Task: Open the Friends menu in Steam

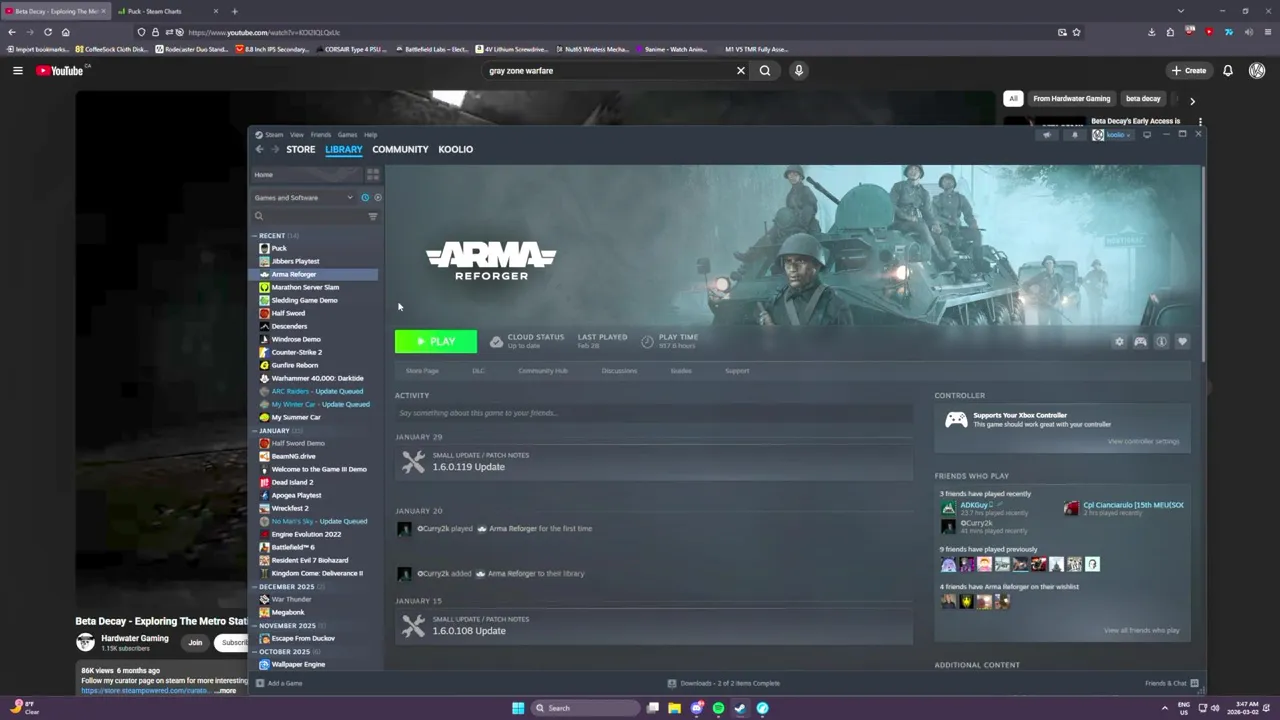Action: tap(321, 134)
